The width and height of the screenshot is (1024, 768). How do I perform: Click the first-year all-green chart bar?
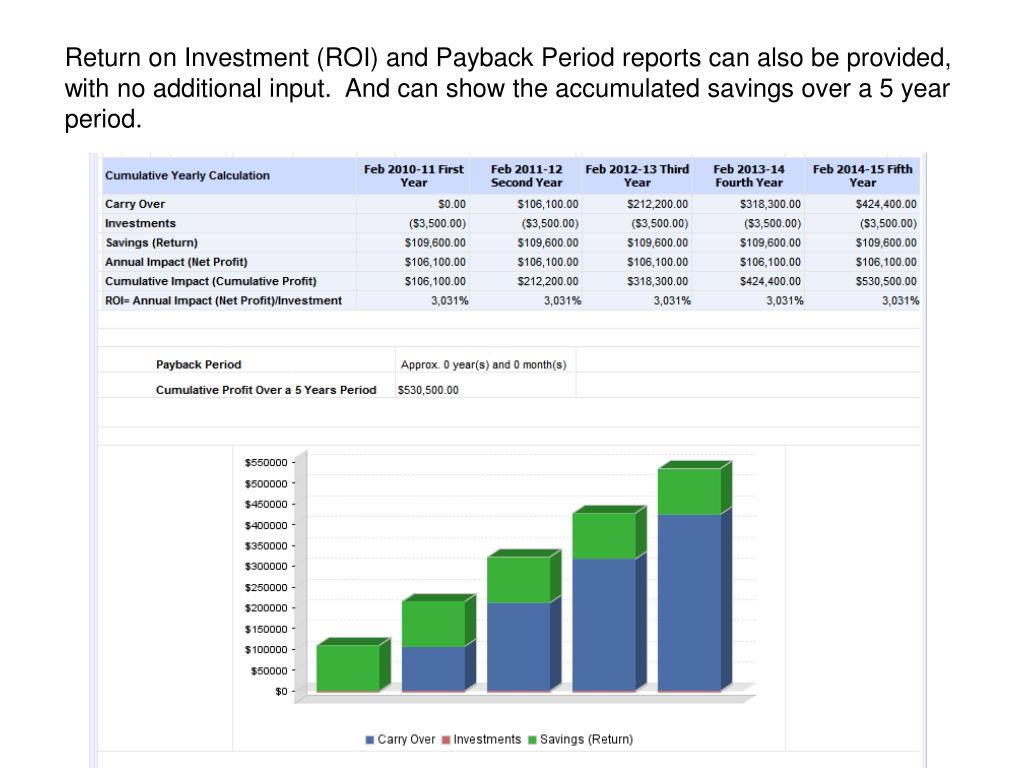(348, 668)
